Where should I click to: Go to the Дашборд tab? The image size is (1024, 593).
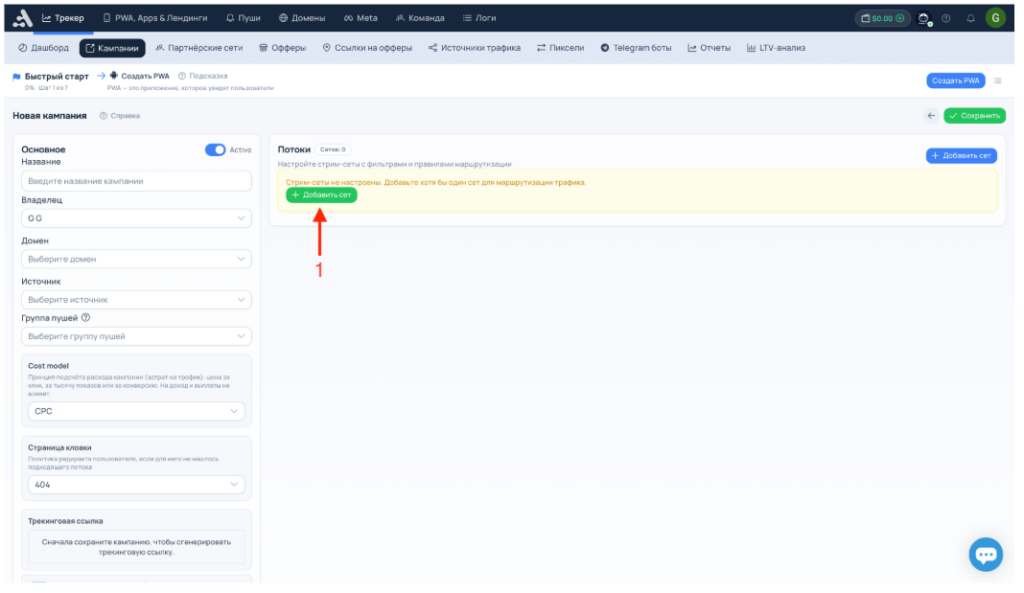tap(43, 48)
